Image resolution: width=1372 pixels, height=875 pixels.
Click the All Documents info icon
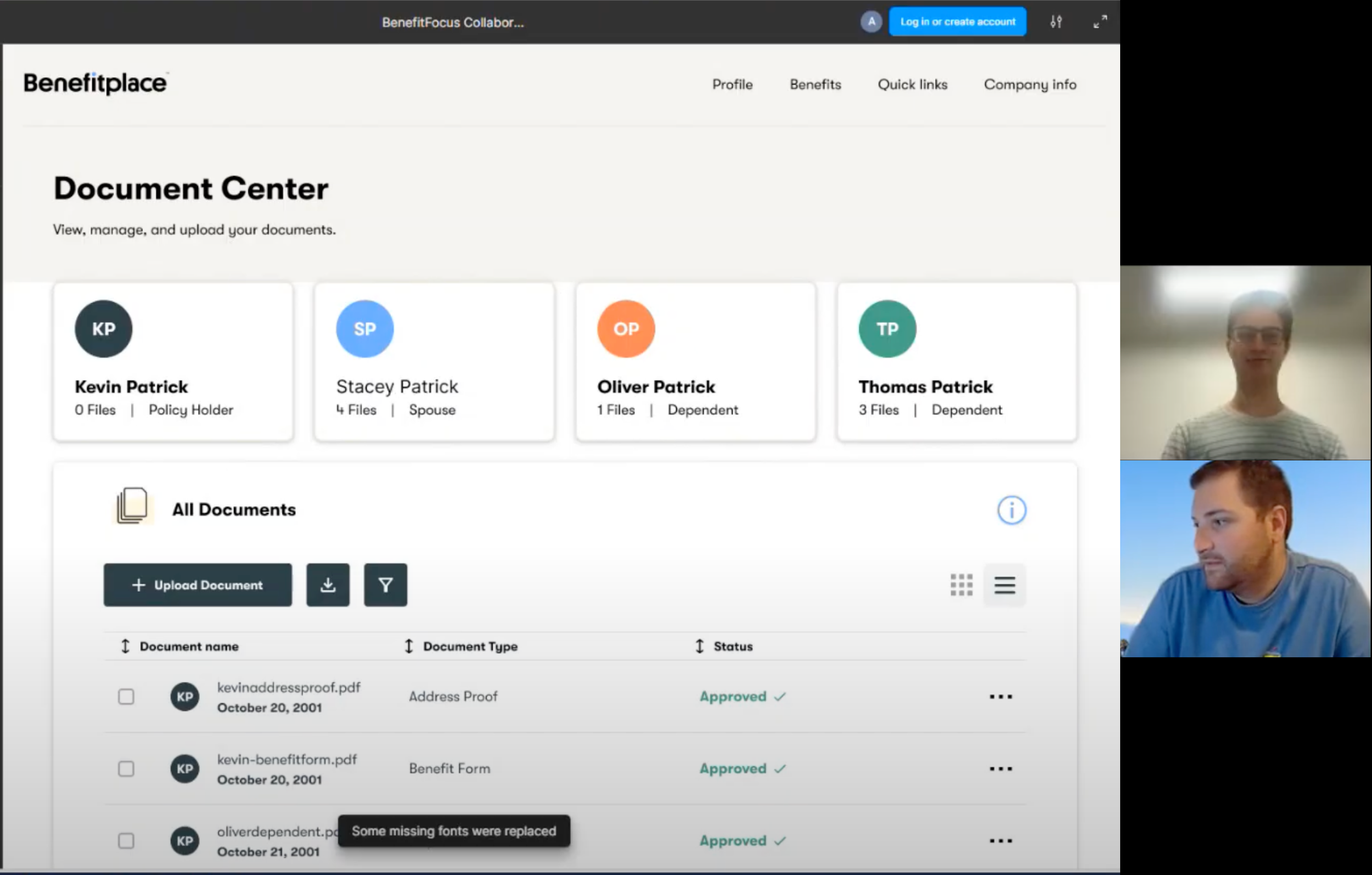pyautogui.click(x=1011, y=509)
